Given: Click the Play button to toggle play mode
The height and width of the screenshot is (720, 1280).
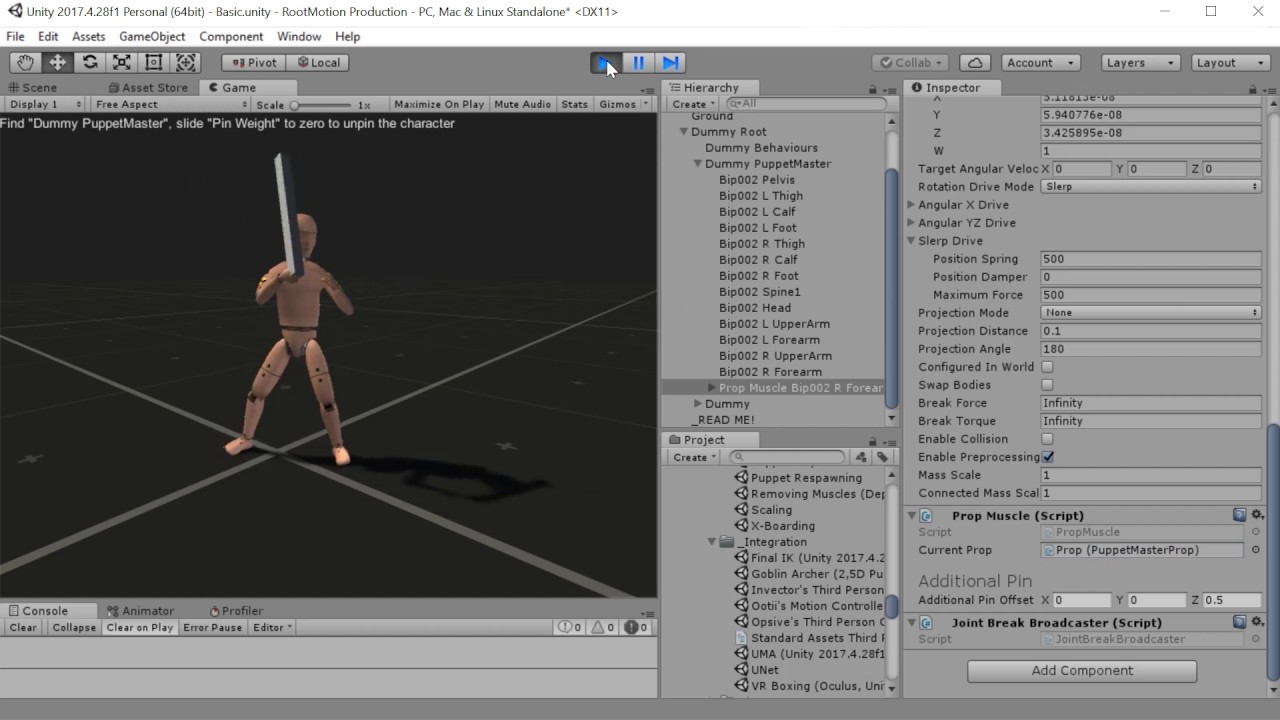Looking at the screenshot, I should click(606, 62).
